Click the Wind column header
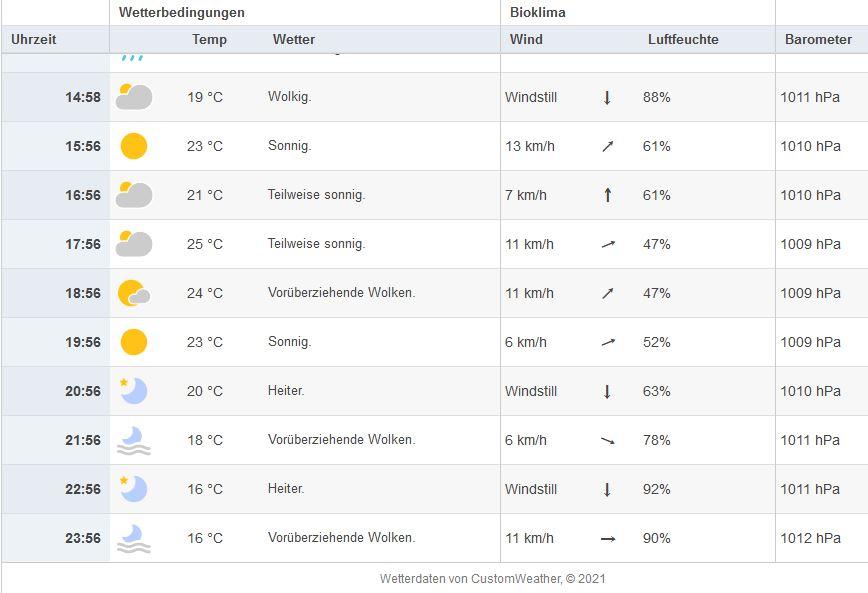 tap(526, 39)
